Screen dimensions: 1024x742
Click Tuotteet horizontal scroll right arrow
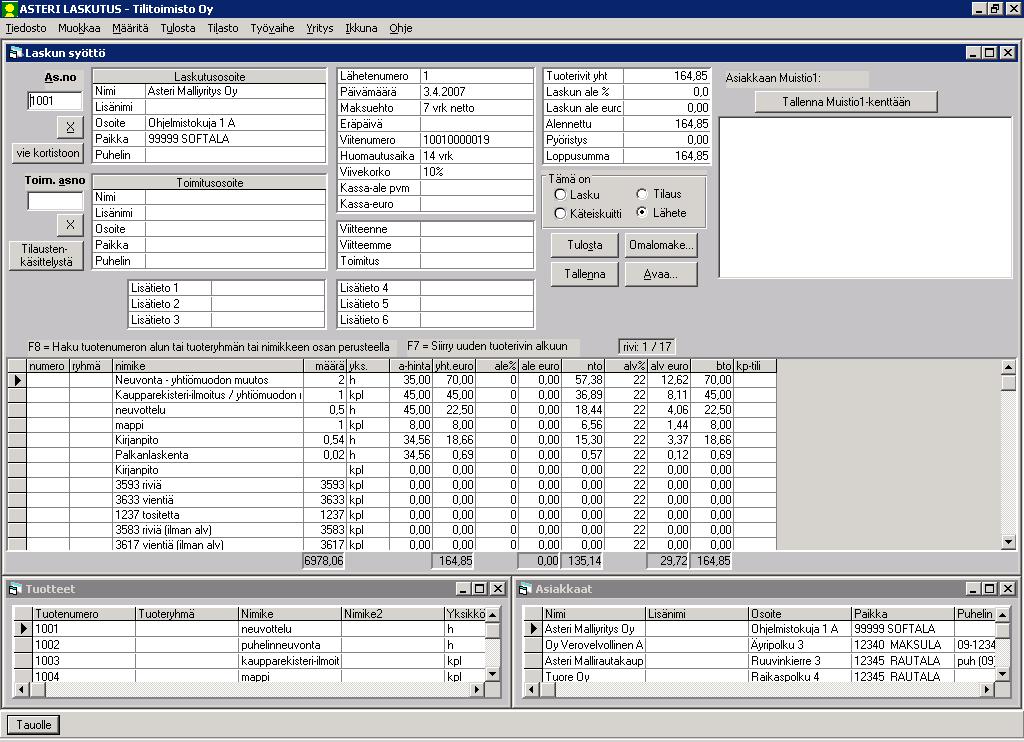click(477, 689)
